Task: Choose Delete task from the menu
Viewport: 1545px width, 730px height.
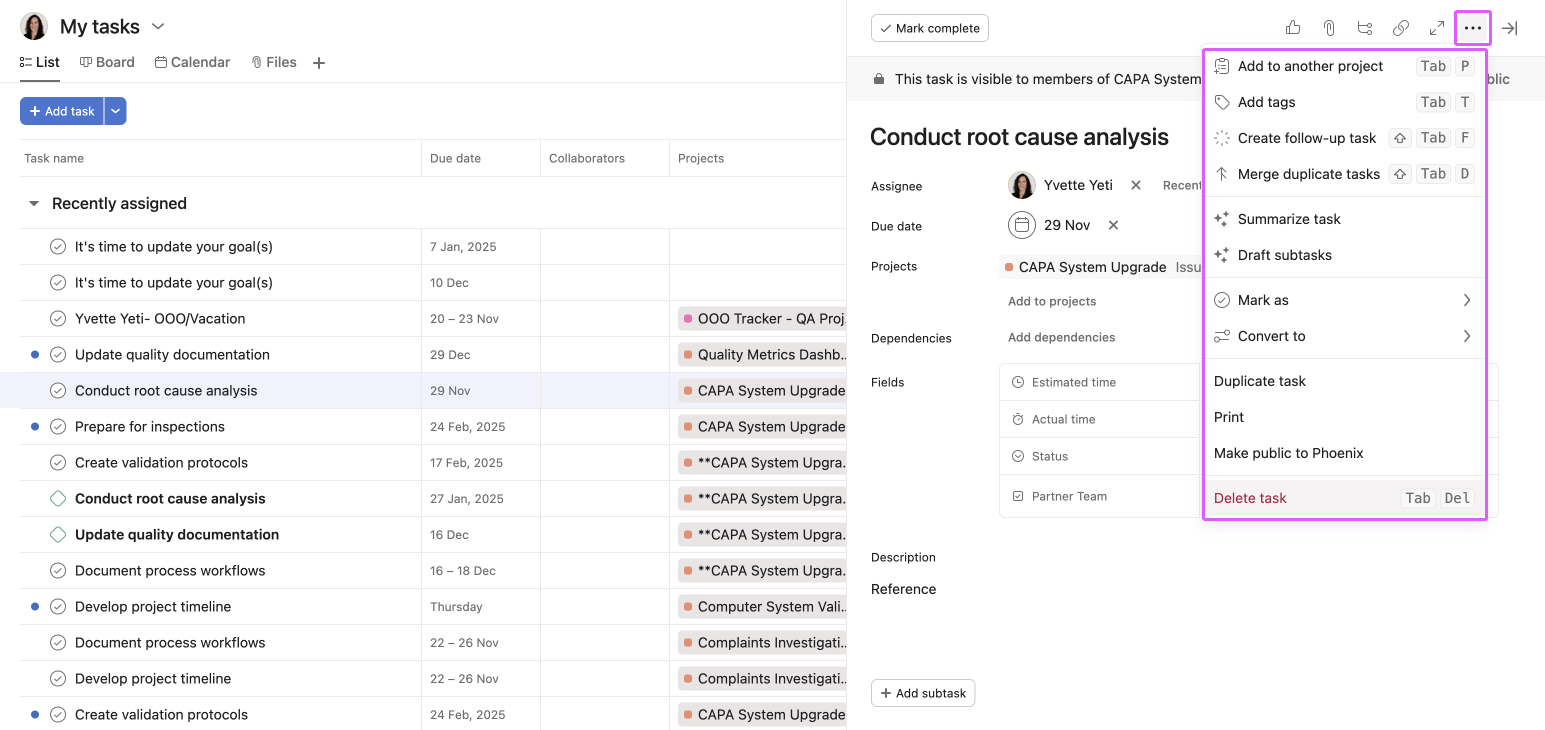Action: 1250,498
